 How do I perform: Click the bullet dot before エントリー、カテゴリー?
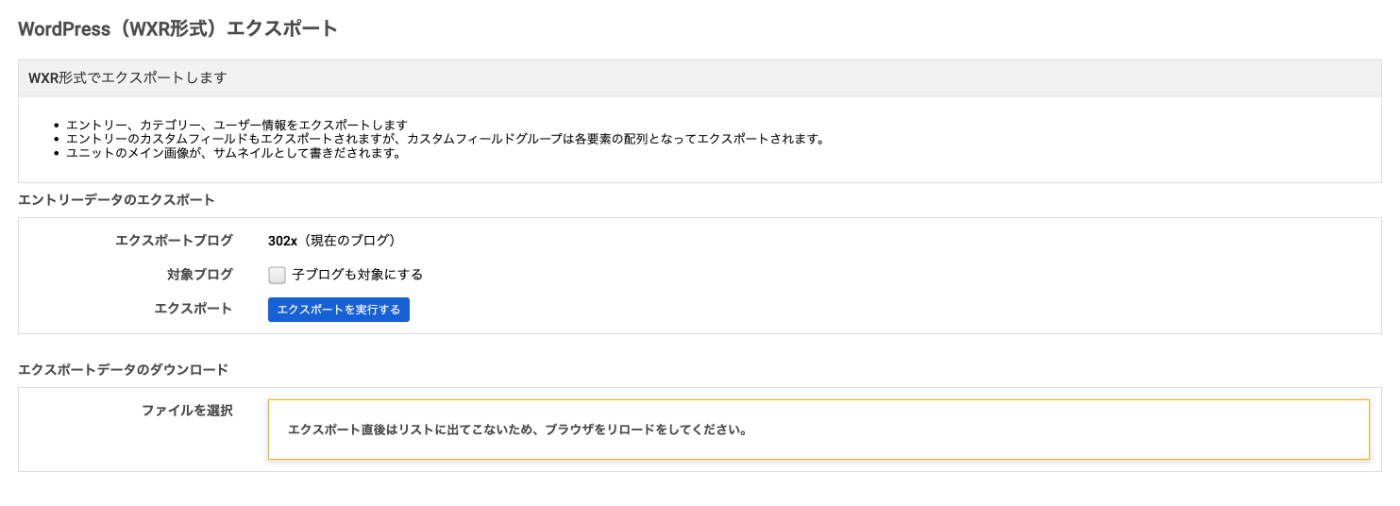click(x=58, y=126)
